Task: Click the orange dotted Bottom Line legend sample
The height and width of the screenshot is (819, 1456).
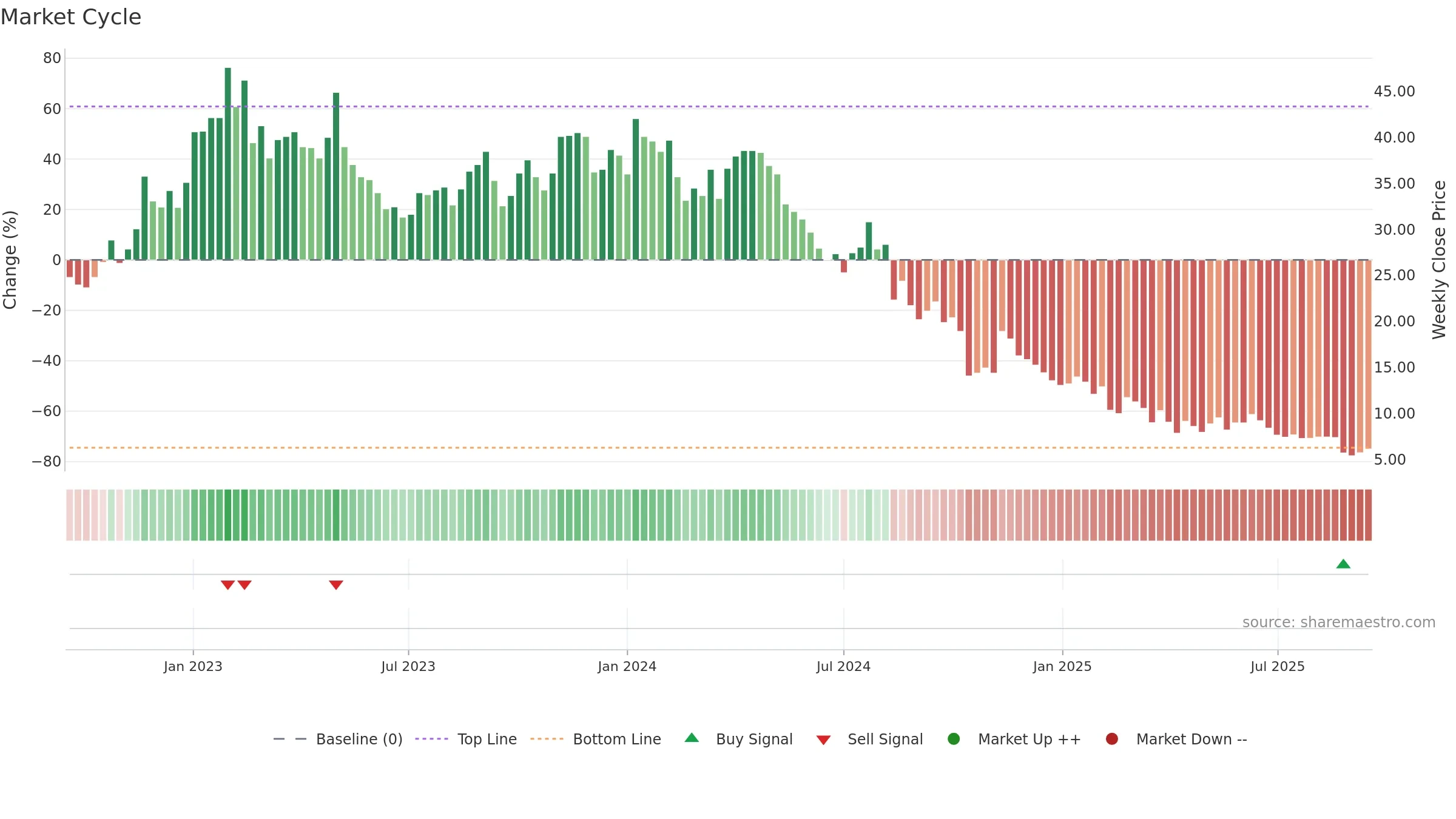Action: point(547,739)
